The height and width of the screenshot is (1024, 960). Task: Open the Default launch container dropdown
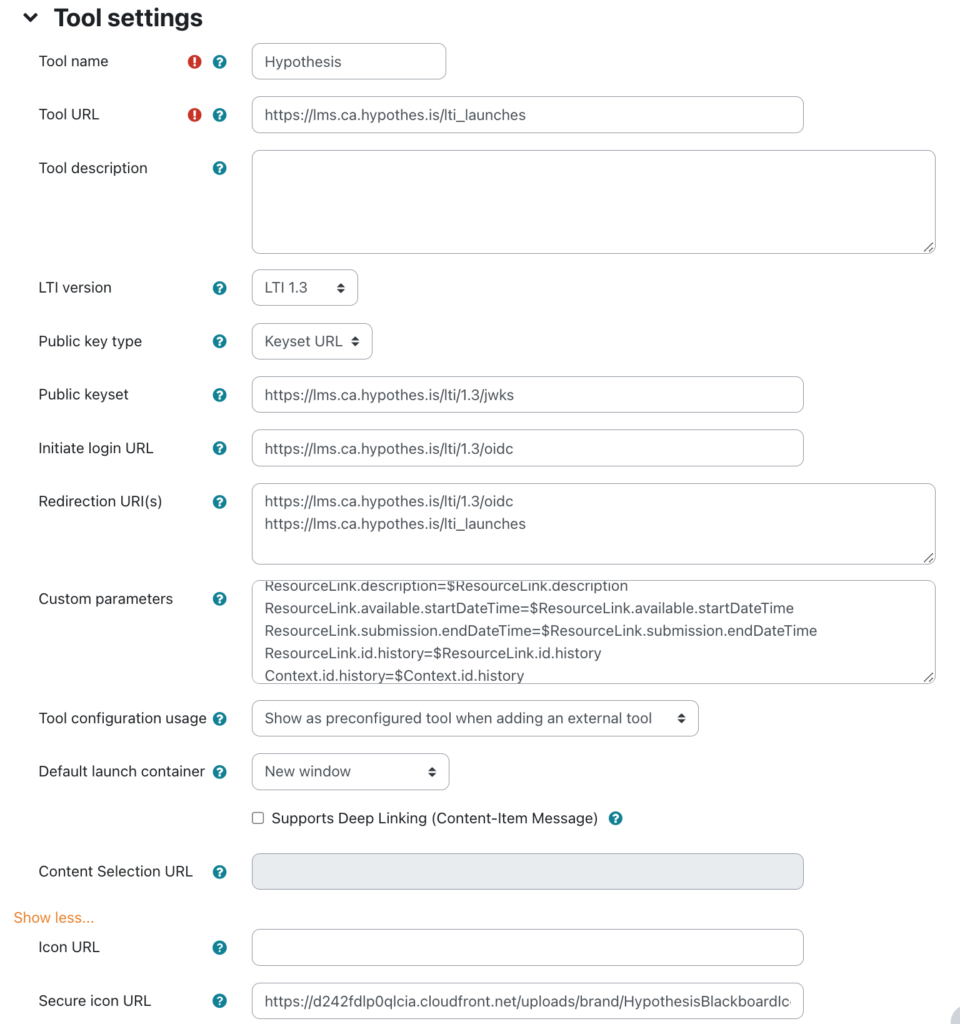pyautogui.click(x=350, y=771)
